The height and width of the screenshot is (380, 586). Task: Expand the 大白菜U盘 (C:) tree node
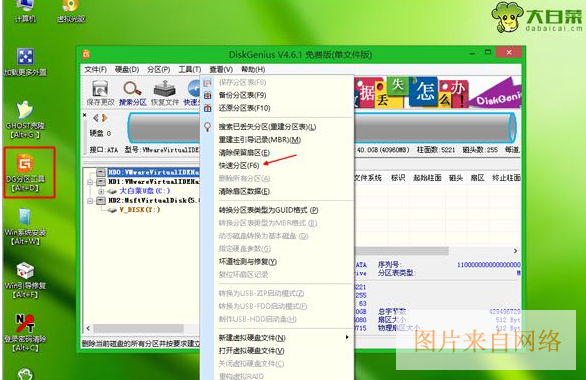(101, 191)
